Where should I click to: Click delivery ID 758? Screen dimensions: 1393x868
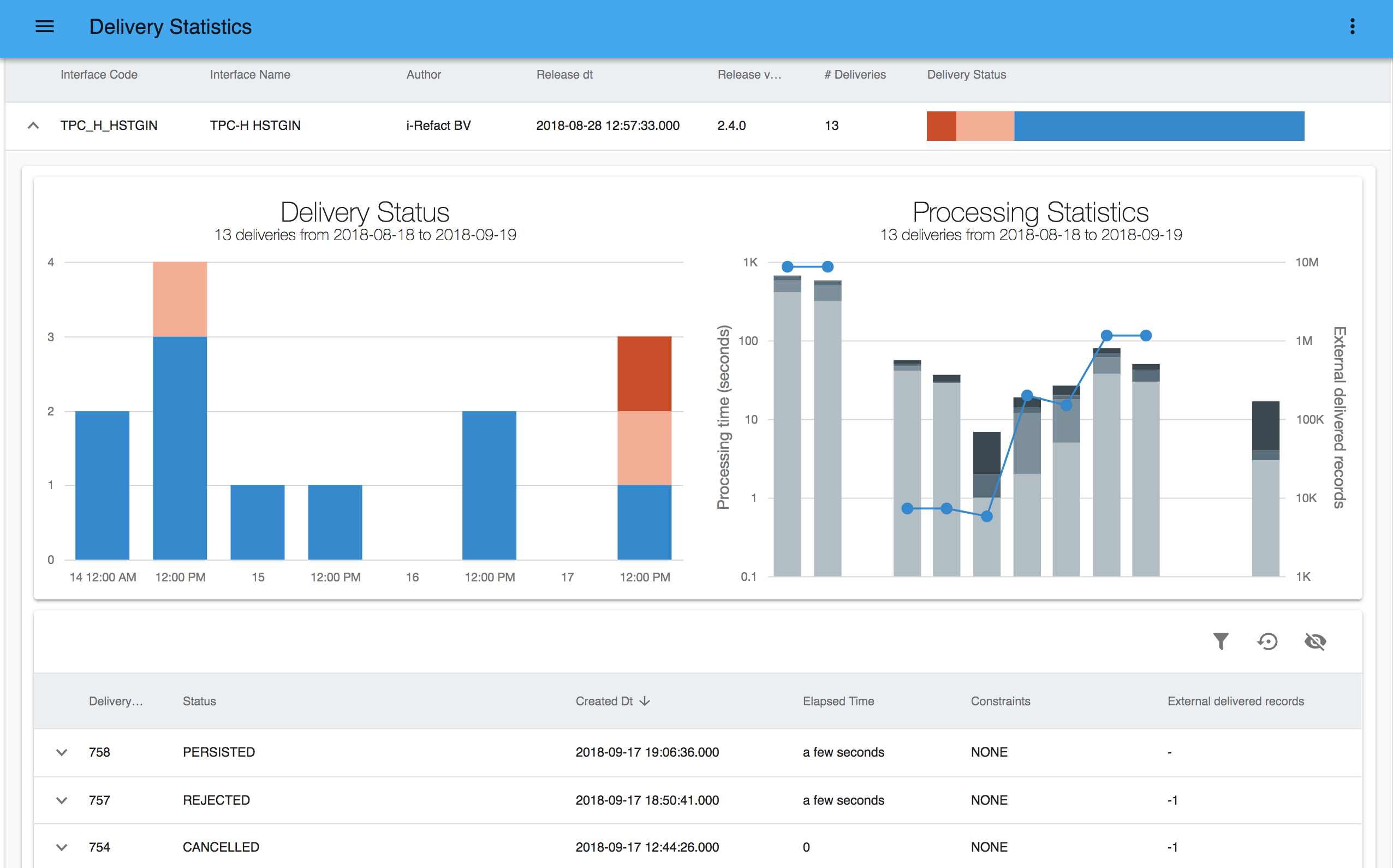click(x=99, y=752)
